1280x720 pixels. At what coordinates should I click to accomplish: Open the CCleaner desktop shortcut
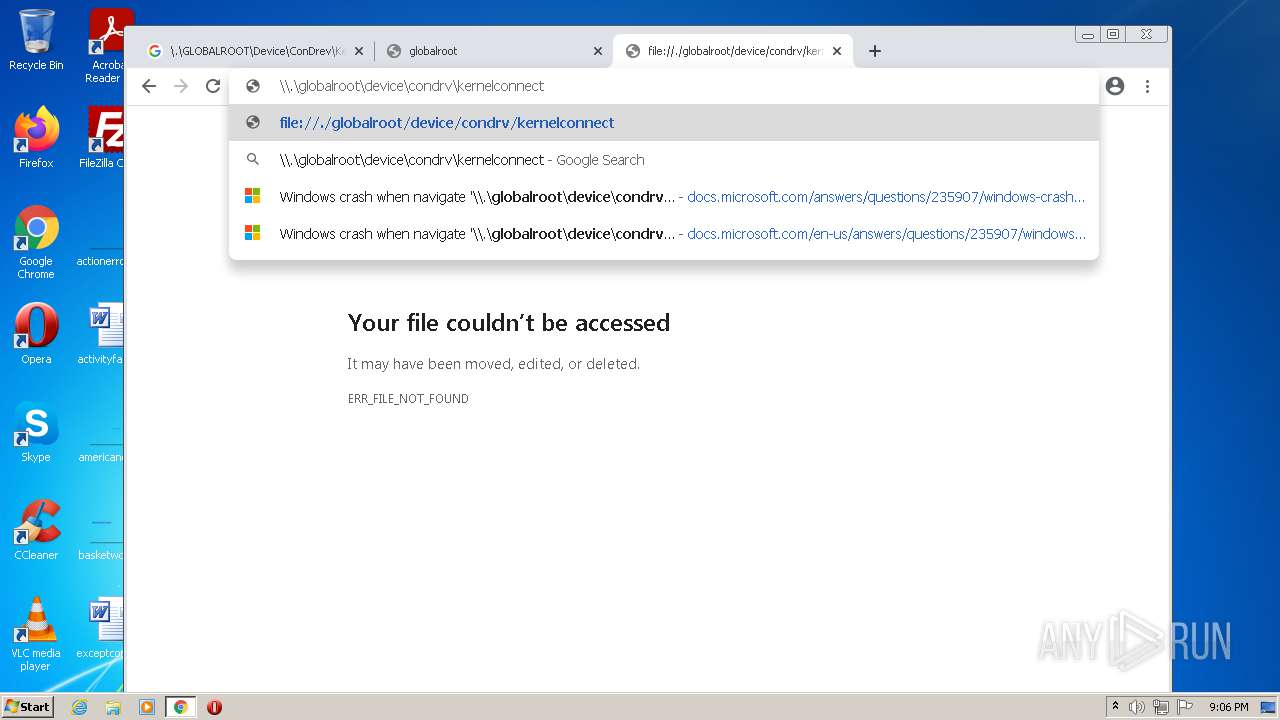(x=36, y=529)
